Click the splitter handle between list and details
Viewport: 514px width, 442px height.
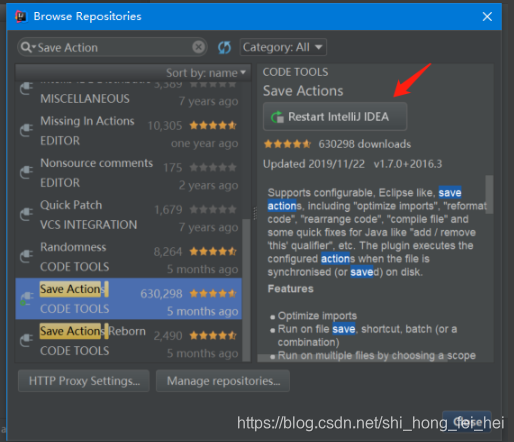pyautogui.click(x=255, y=214)
